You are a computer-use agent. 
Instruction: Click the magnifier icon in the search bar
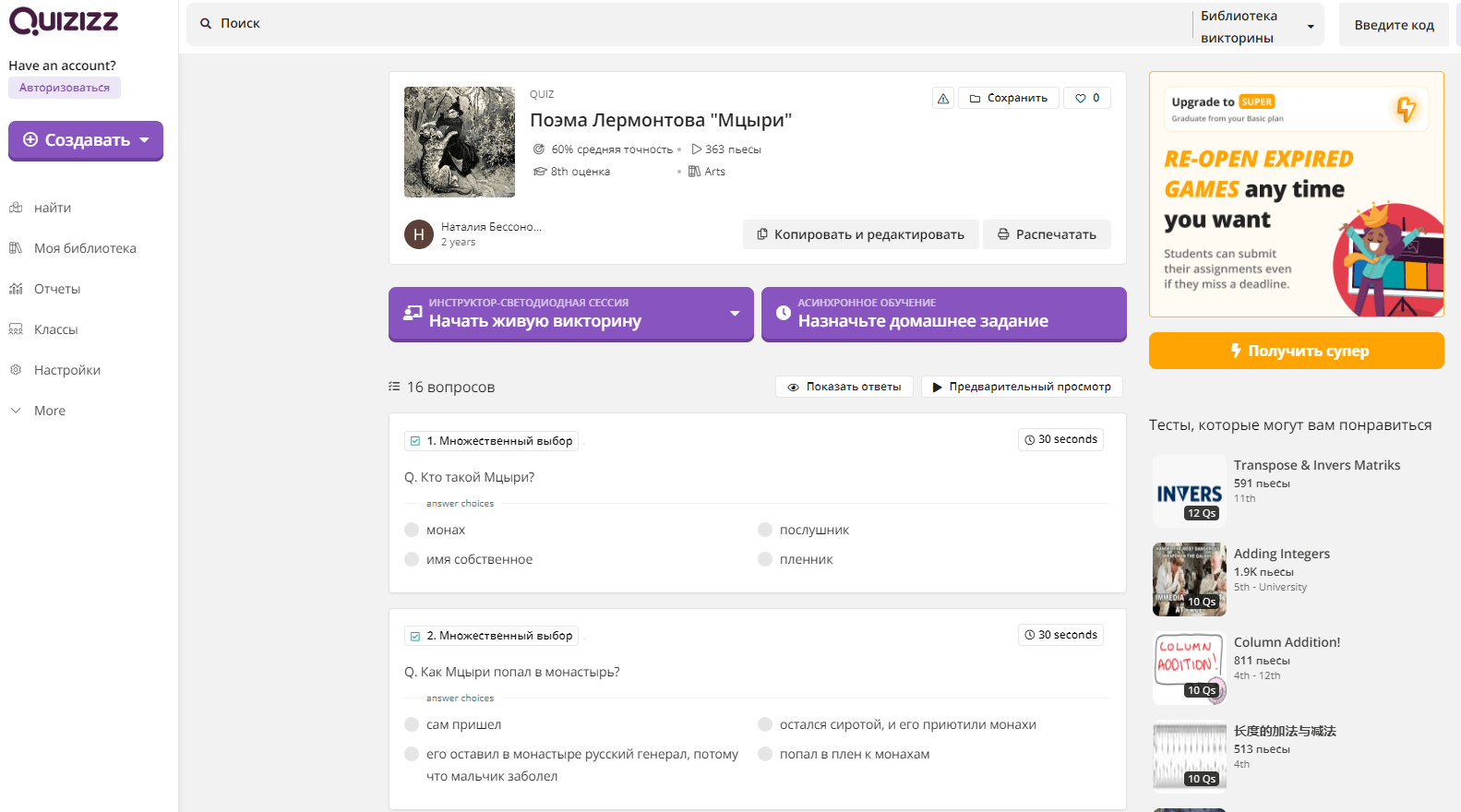tap(206, 24)
